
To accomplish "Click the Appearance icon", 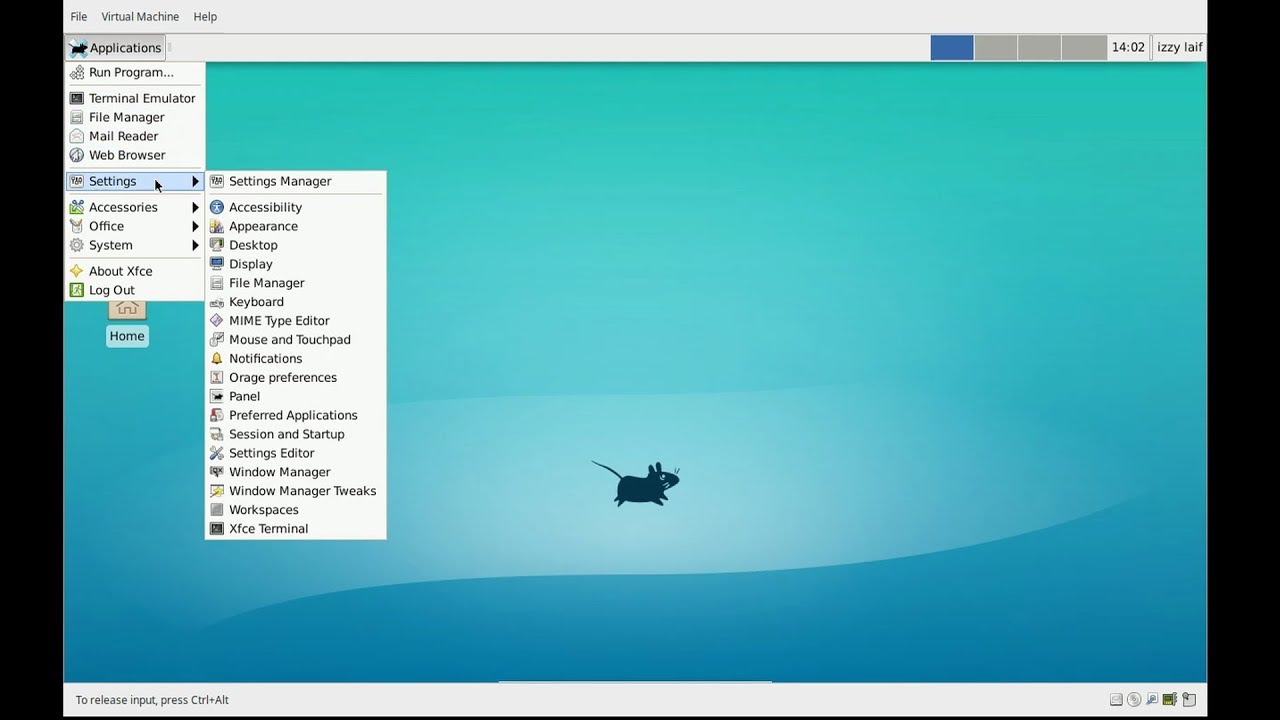I will pyautogui.click(x=217, y=226).
